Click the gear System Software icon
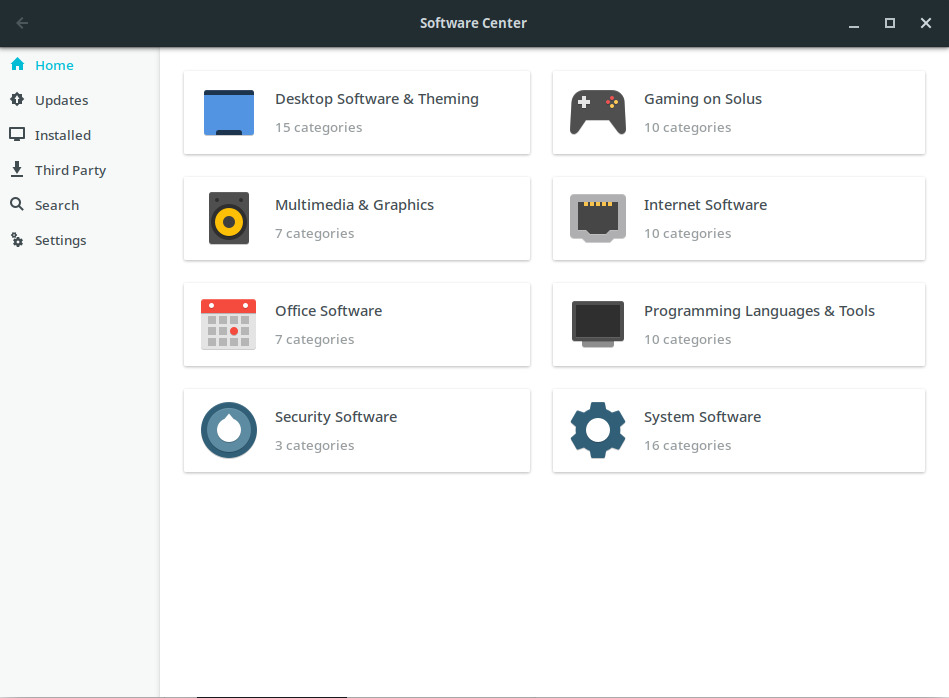The image size is (949, 698). 597,431
